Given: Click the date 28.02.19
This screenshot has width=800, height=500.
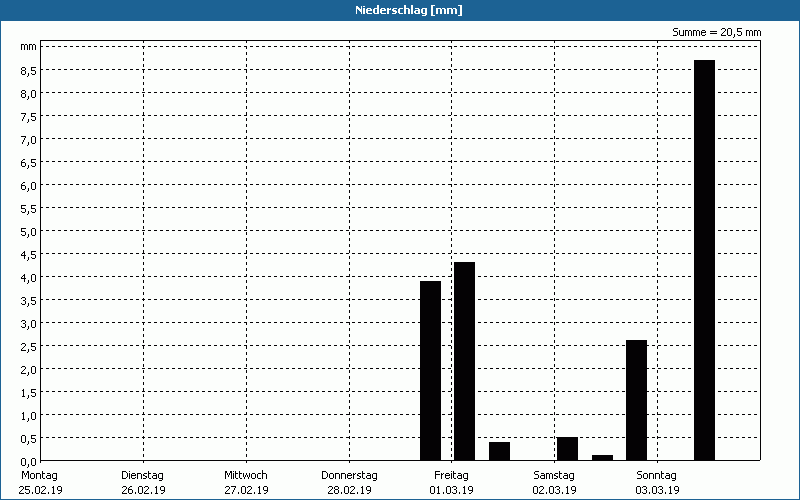Looking at the screenshot, I should (x=349, y=490).
